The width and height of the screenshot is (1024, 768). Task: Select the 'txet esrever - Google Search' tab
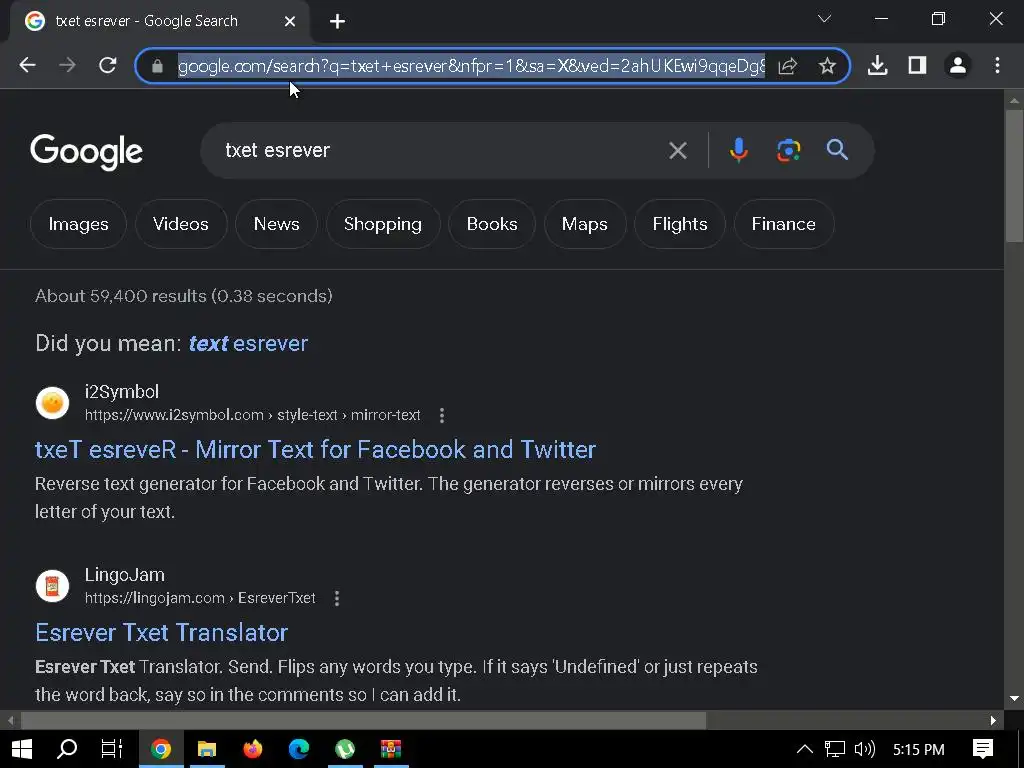click(160, 22)
